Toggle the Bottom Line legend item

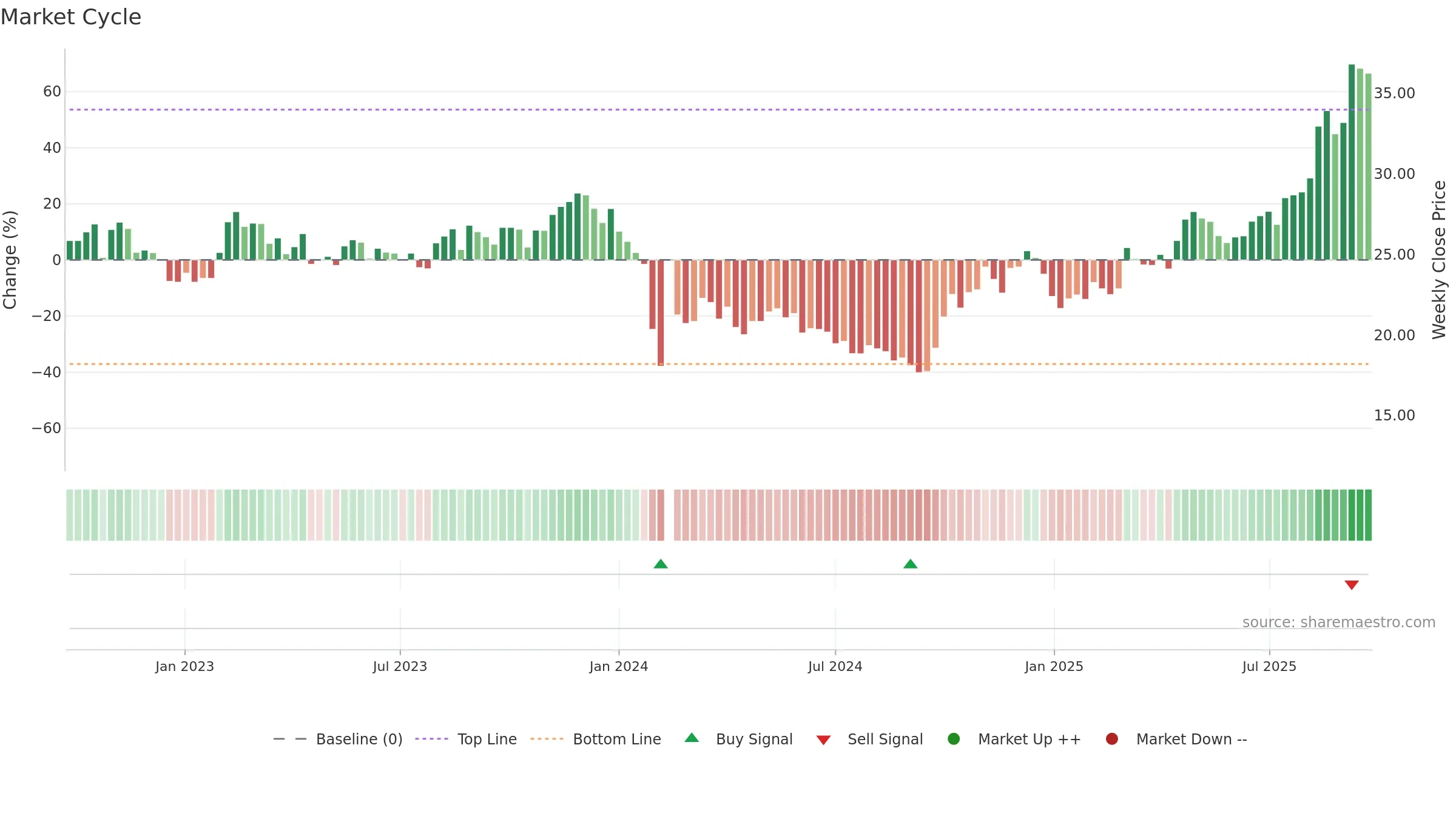pos(596,739)
